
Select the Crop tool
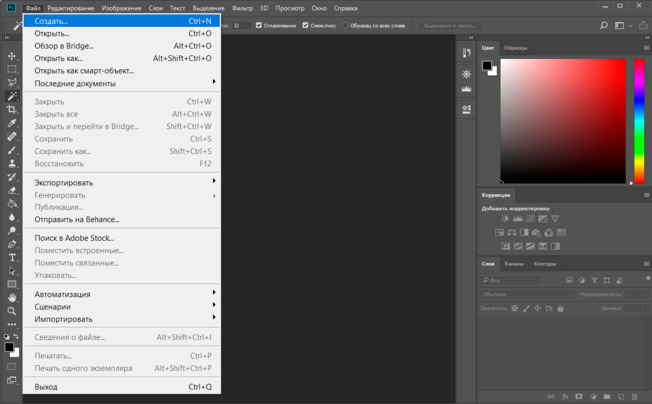[12, 109]
